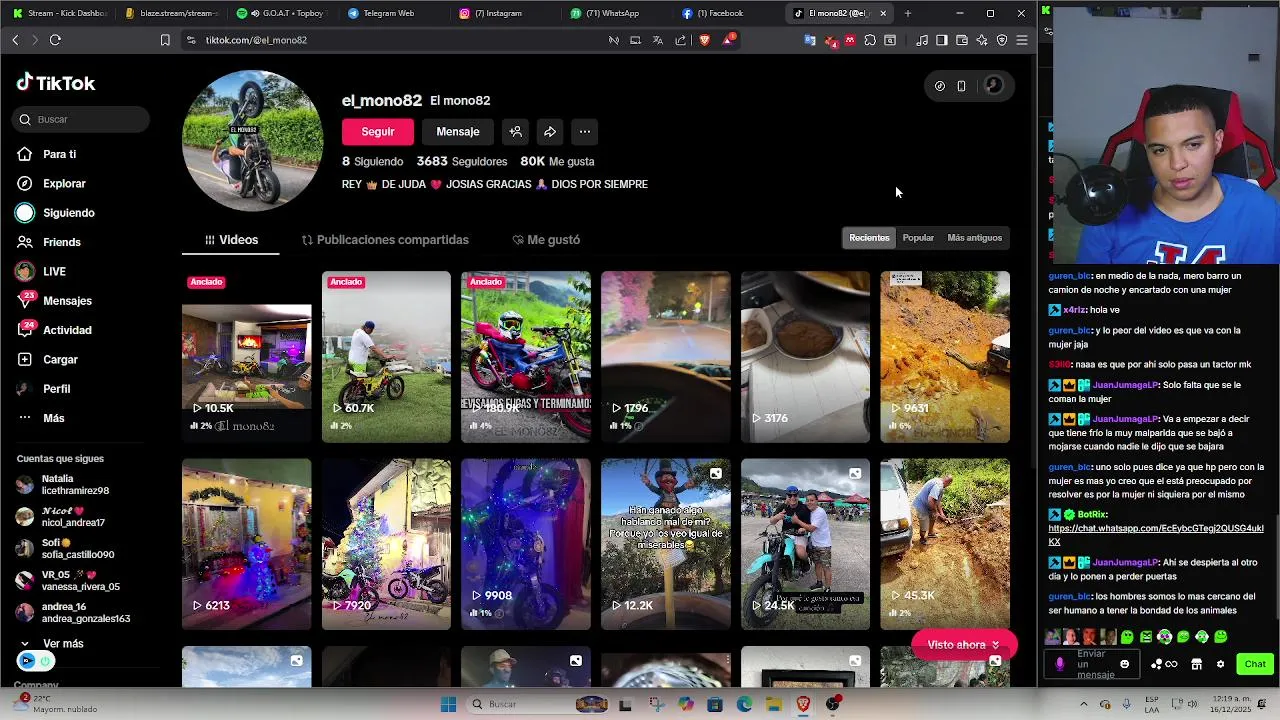Open the WhatsApp chat link from BotRix

click(1156, 535)
